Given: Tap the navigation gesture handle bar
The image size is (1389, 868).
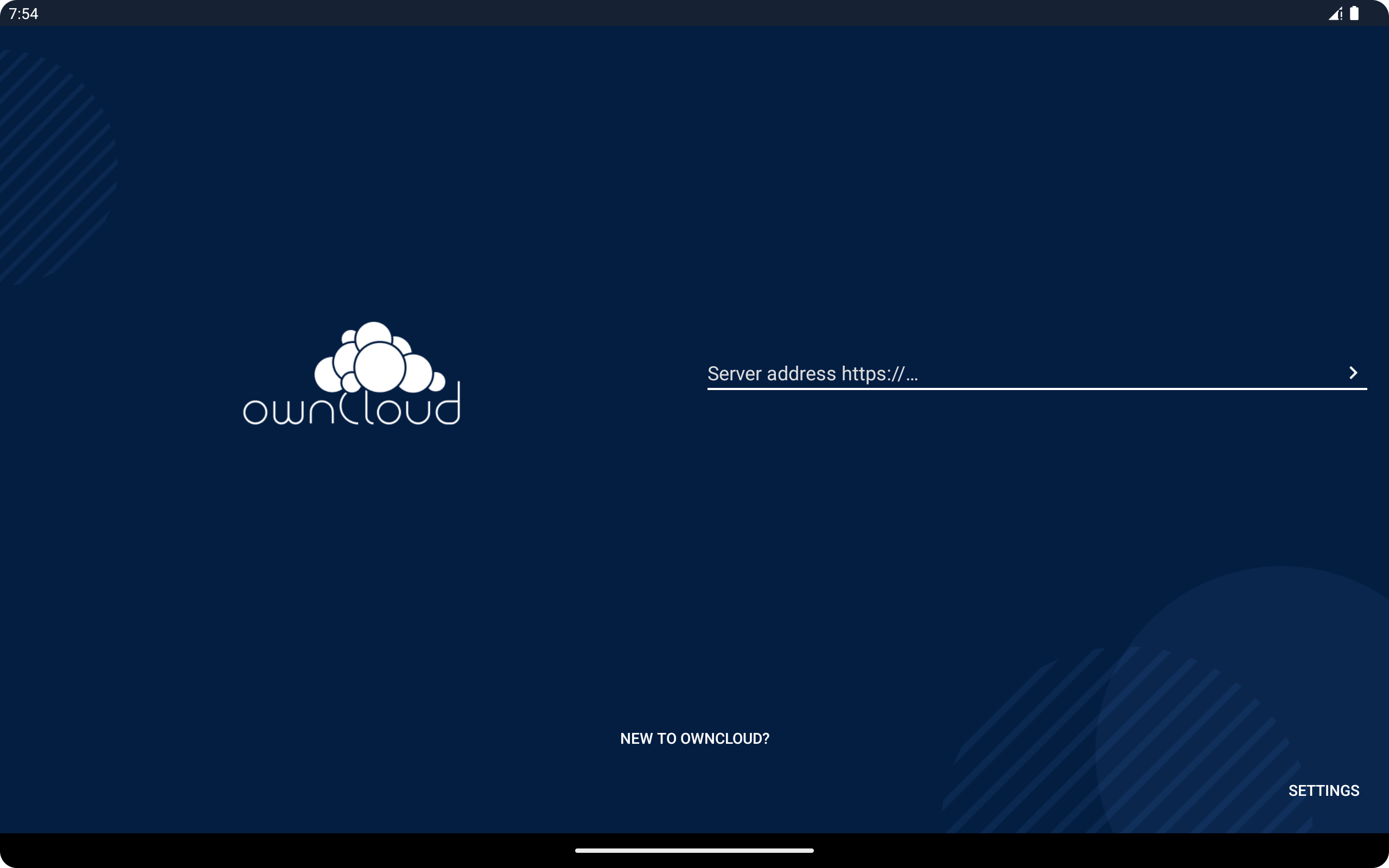Looking at the screenshot, I should (694, 850).
